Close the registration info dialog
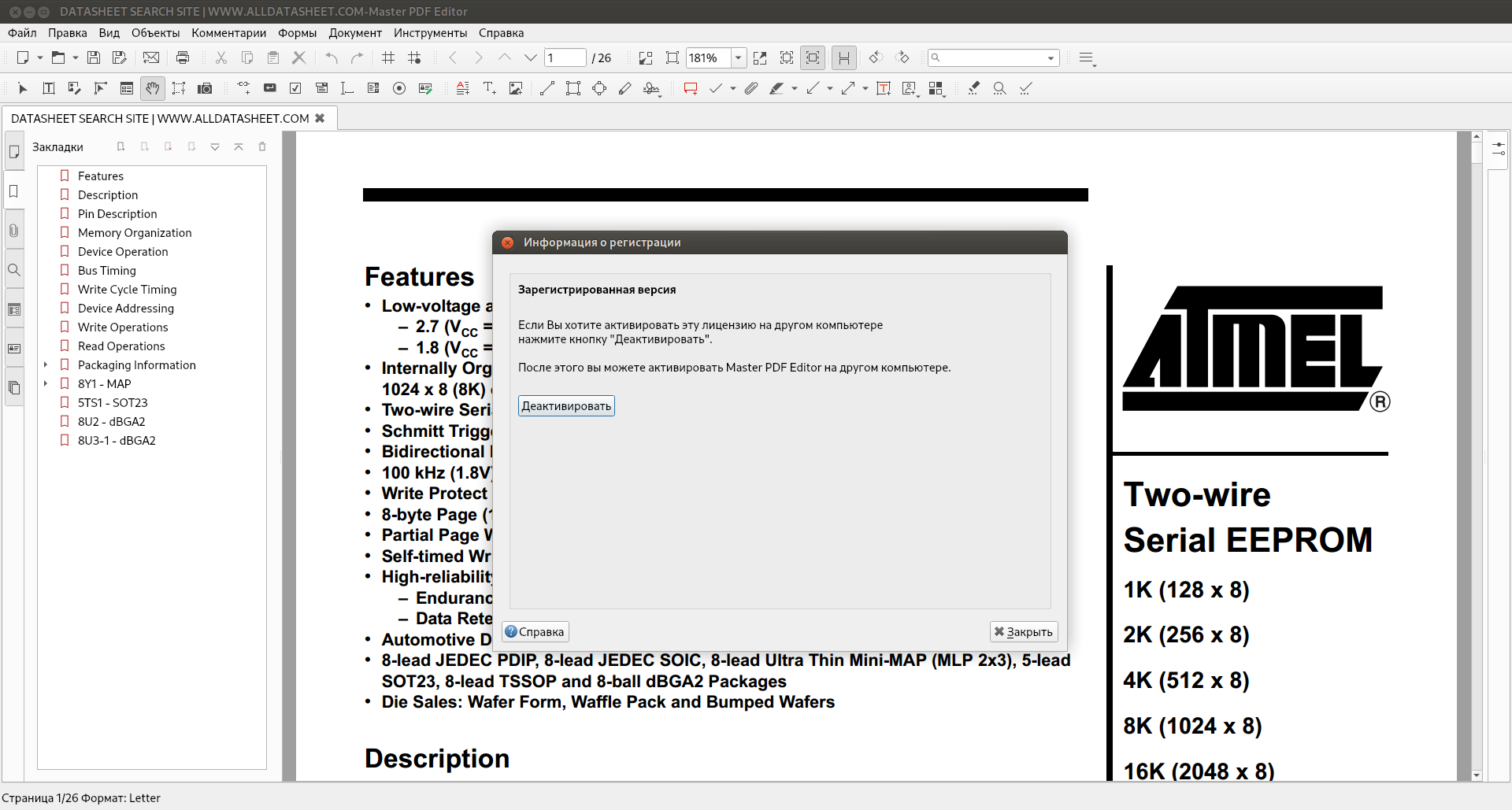Viewport: 1512px width, 810px height. click(x=508, y=242)
